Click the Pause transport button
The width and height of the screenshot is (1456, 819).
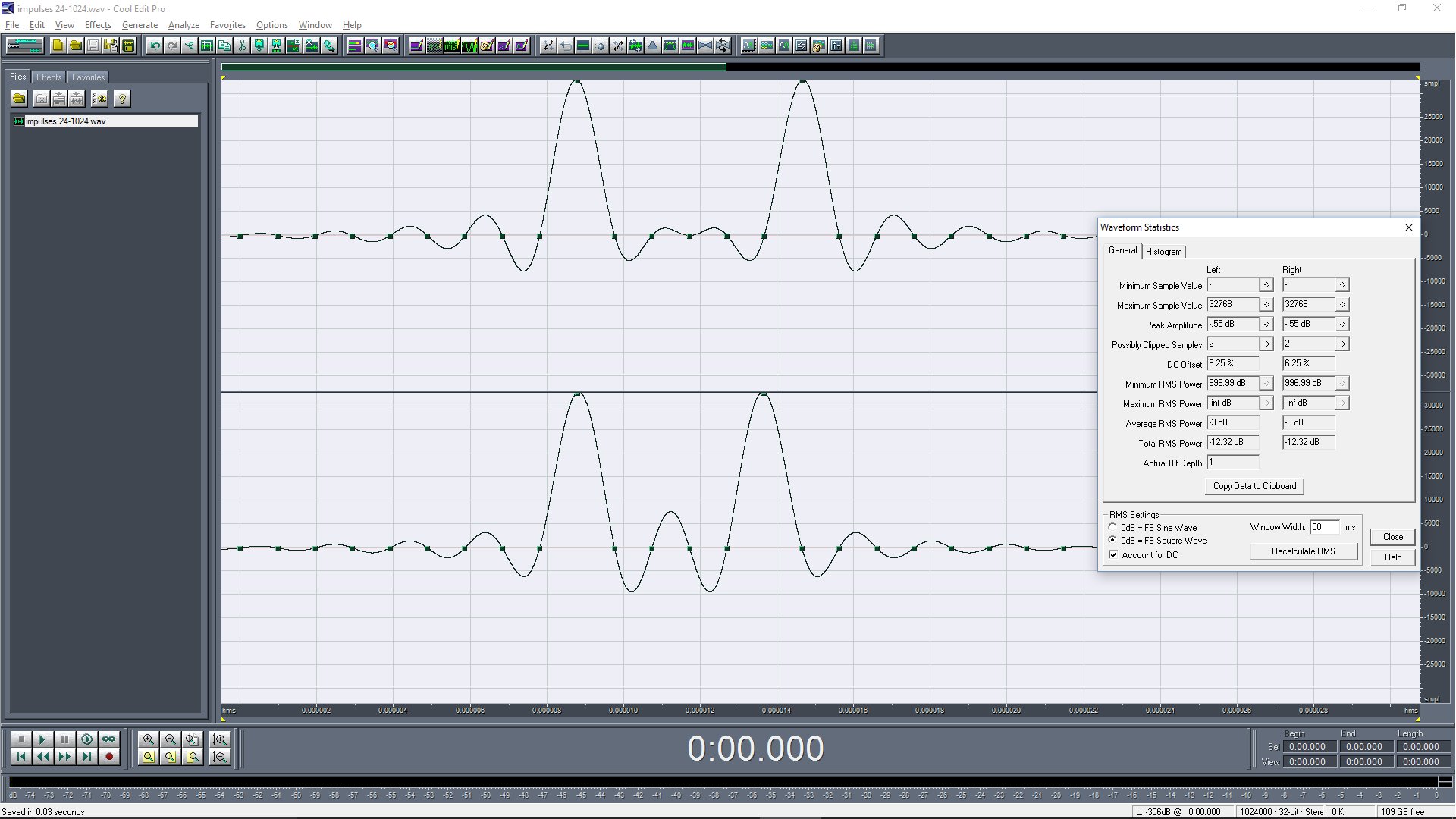(x=64, y=739)
